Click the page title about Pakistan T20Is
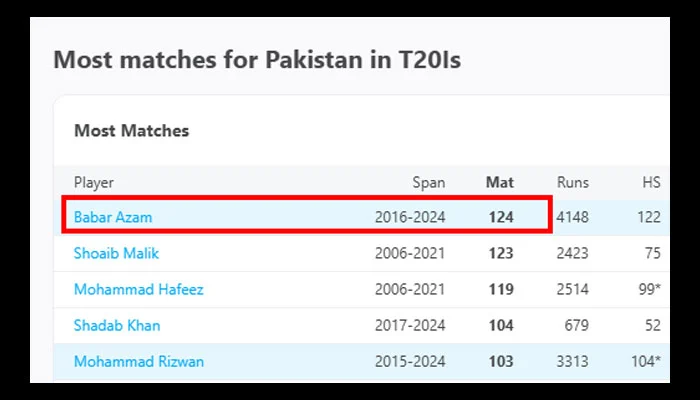 257,59
